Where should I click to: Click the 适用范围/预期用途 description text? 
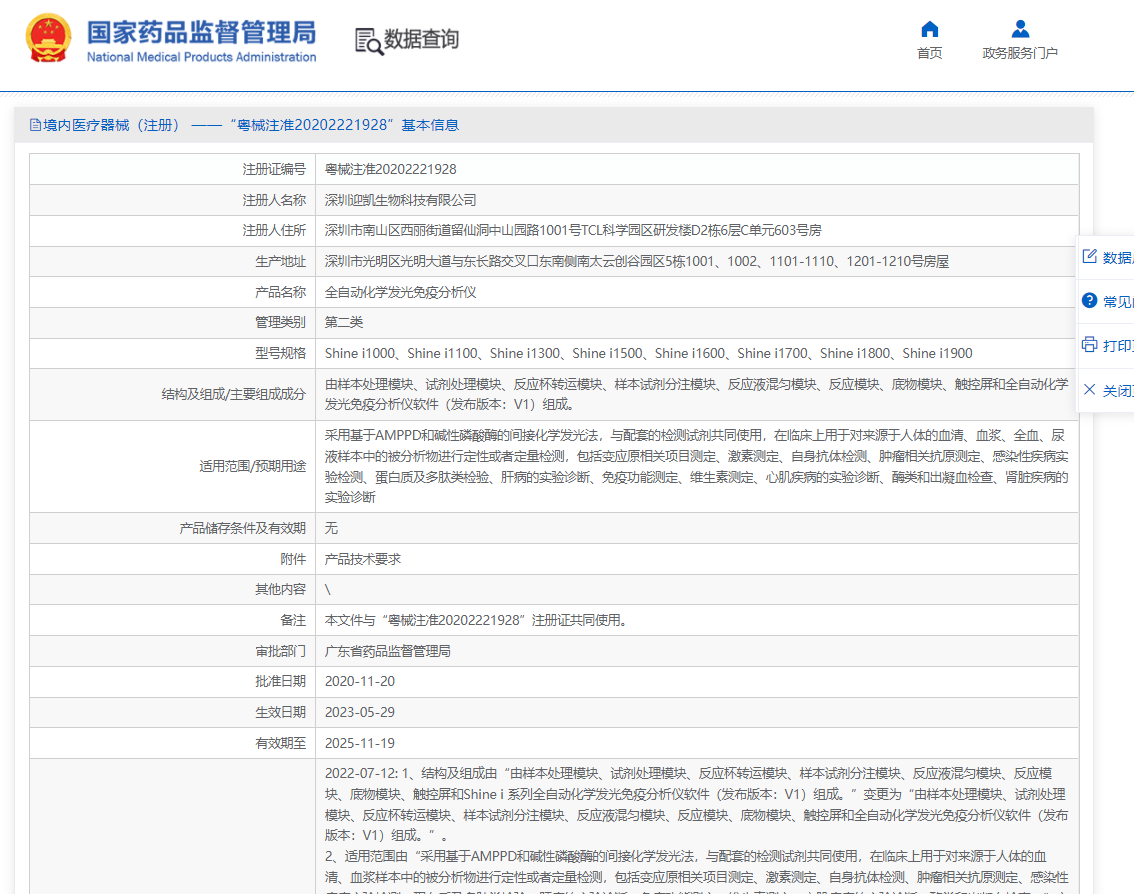tap(696, 467)
